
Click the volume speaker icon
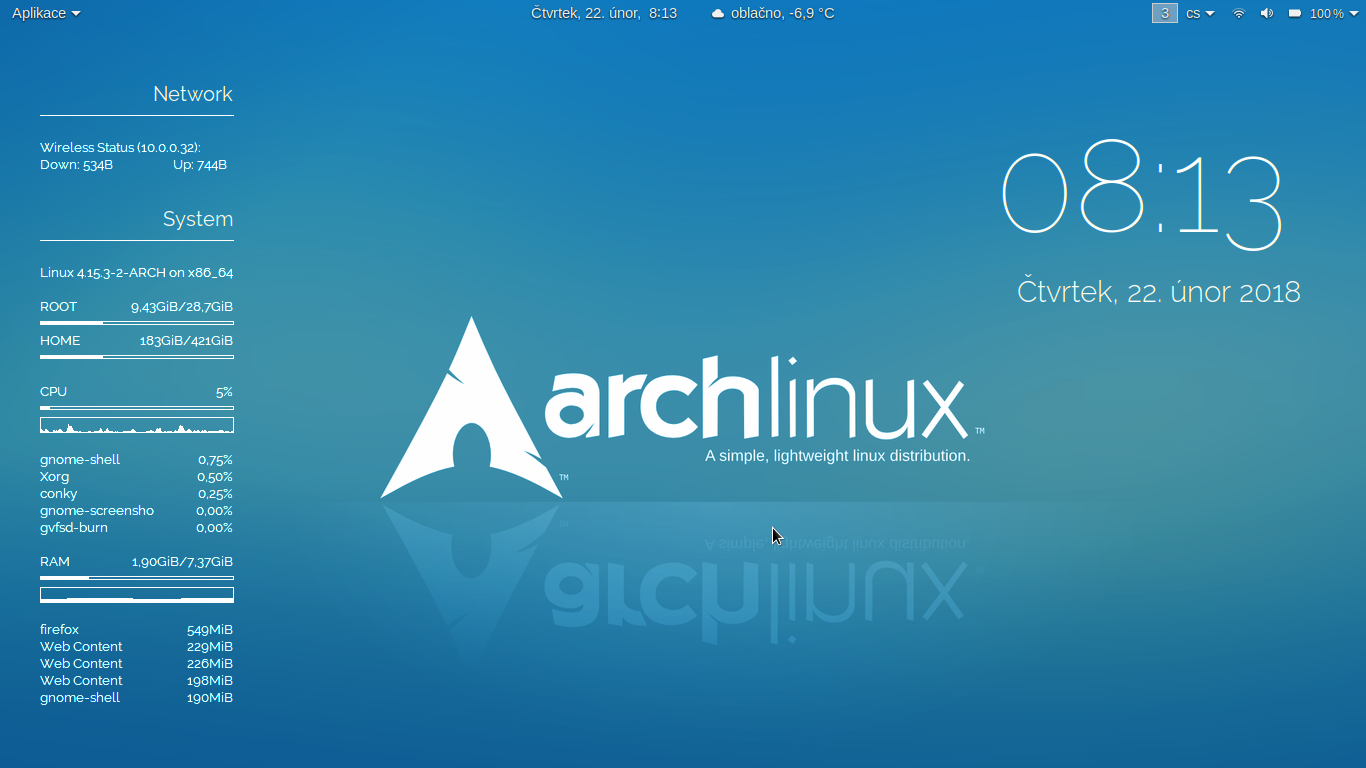tap(1267, 14)
